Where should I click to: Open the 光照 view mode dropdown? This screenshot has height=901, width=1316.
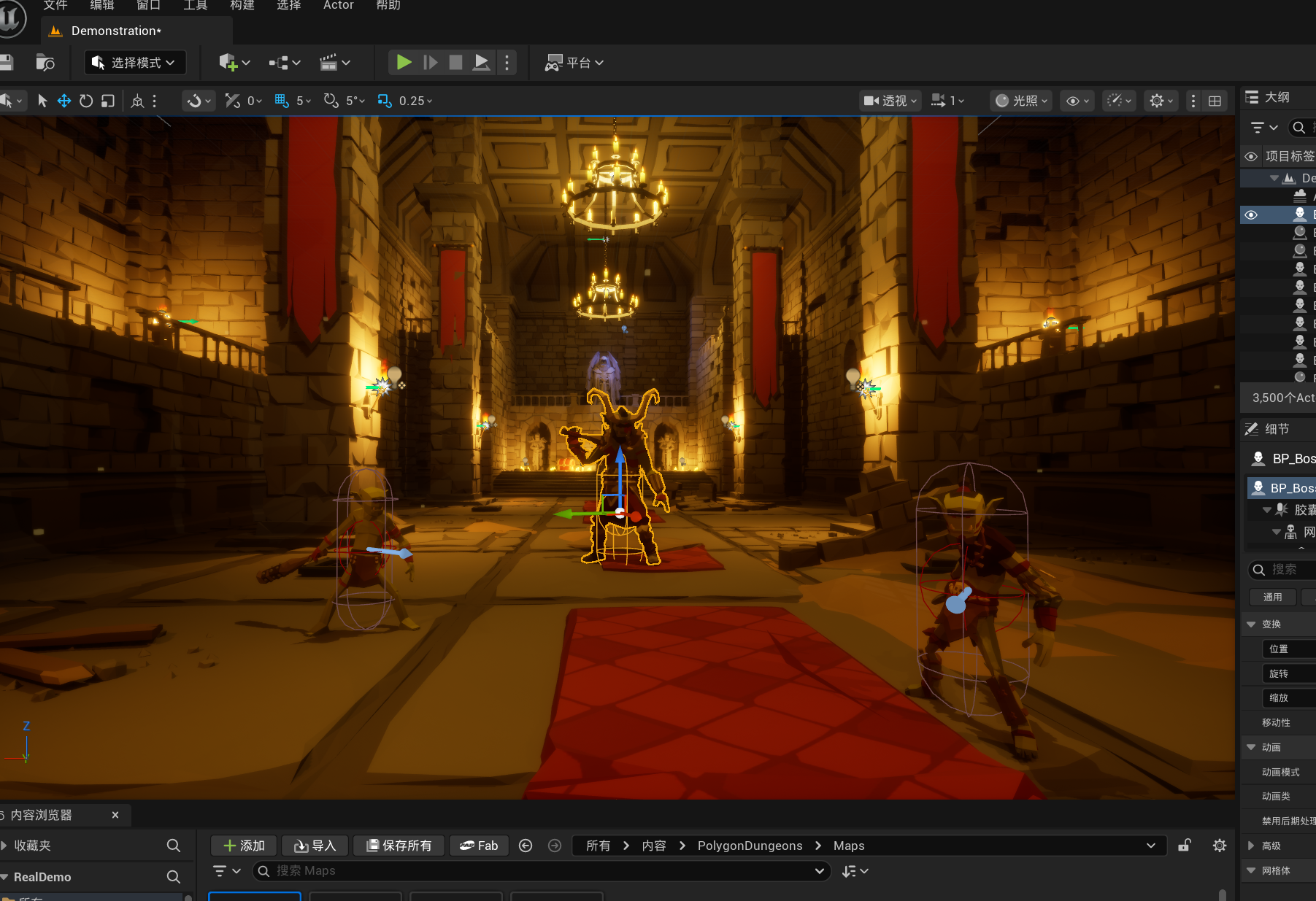[1021, 101]
